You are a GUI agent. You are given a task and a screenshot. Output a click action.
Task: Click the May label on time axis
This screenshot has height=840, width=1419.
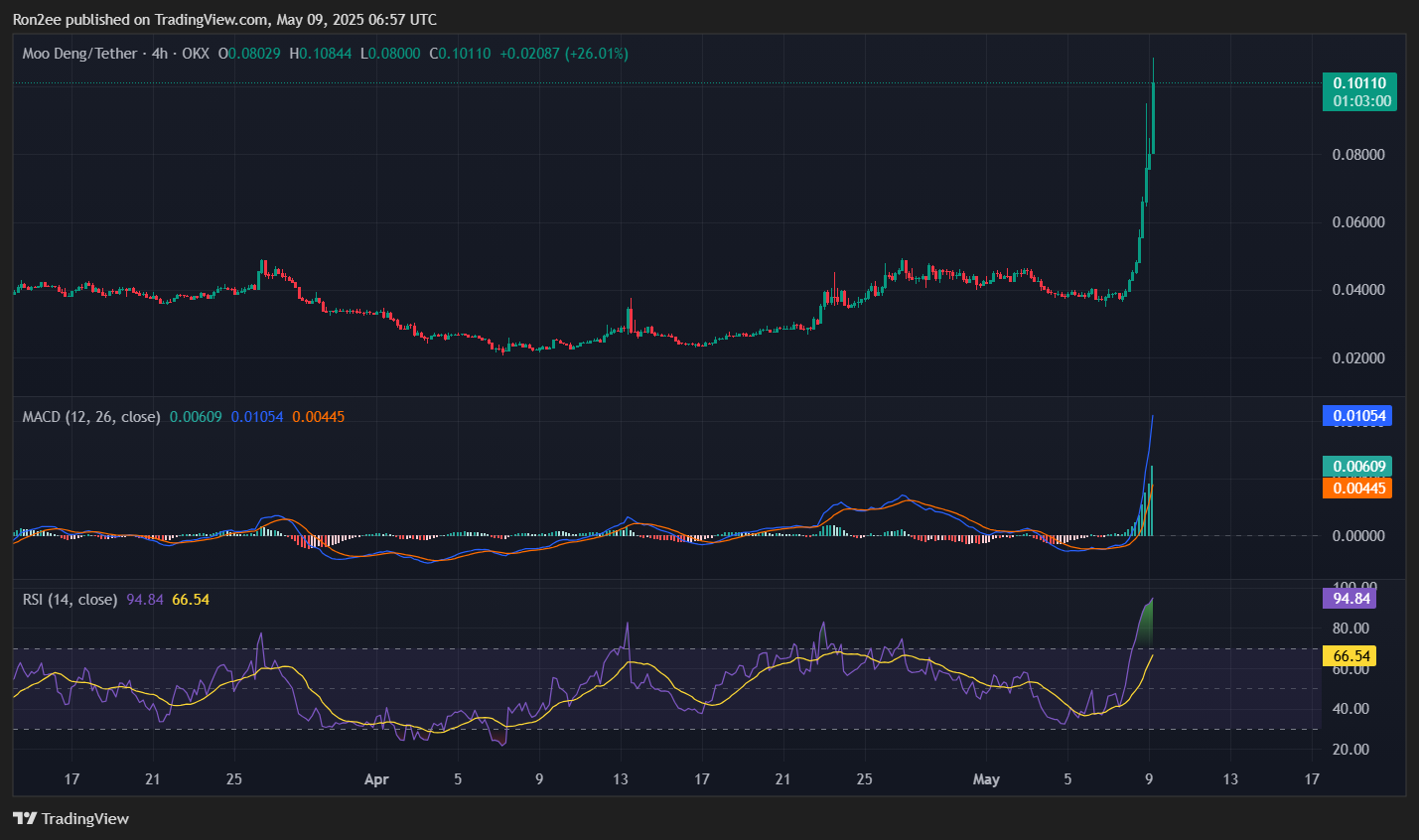tap(986, 779)
